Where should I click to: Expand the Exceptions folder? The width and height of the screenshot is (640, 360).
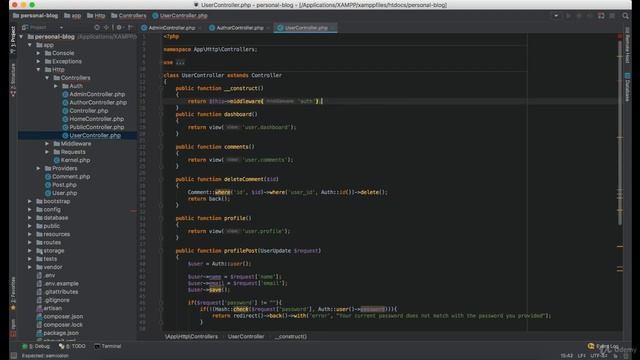(x=38, y=61)
